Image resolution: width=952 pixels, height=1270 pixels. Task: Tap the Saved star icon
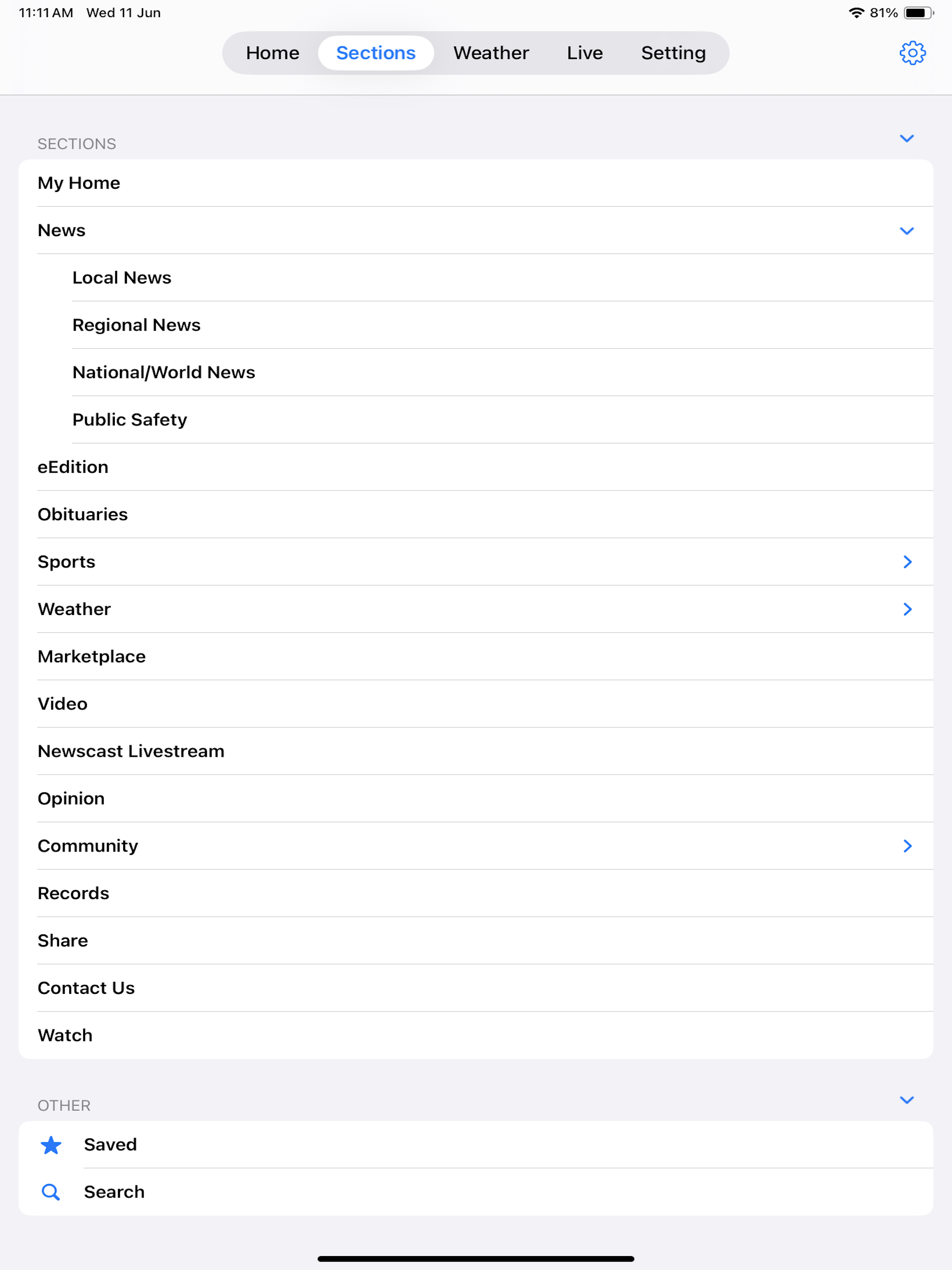[51, 1145]
